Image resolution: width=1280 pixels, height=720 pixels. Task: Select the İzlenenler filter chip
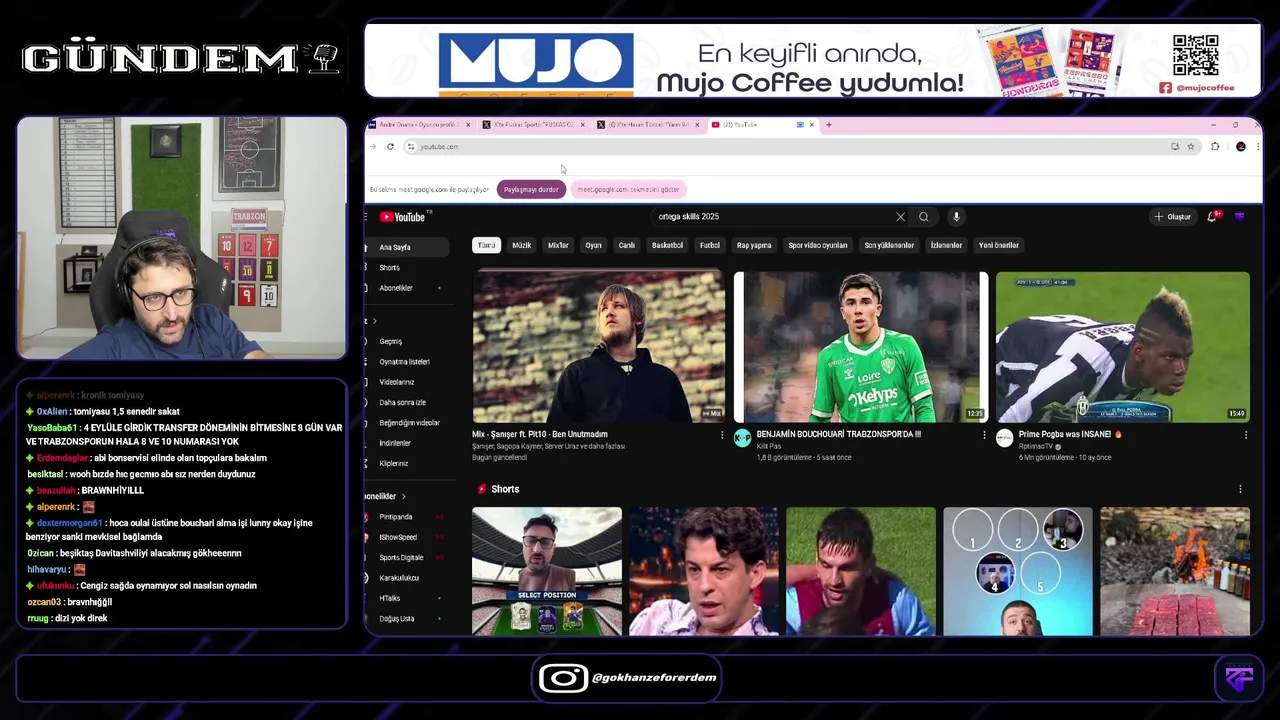[946, 245]
